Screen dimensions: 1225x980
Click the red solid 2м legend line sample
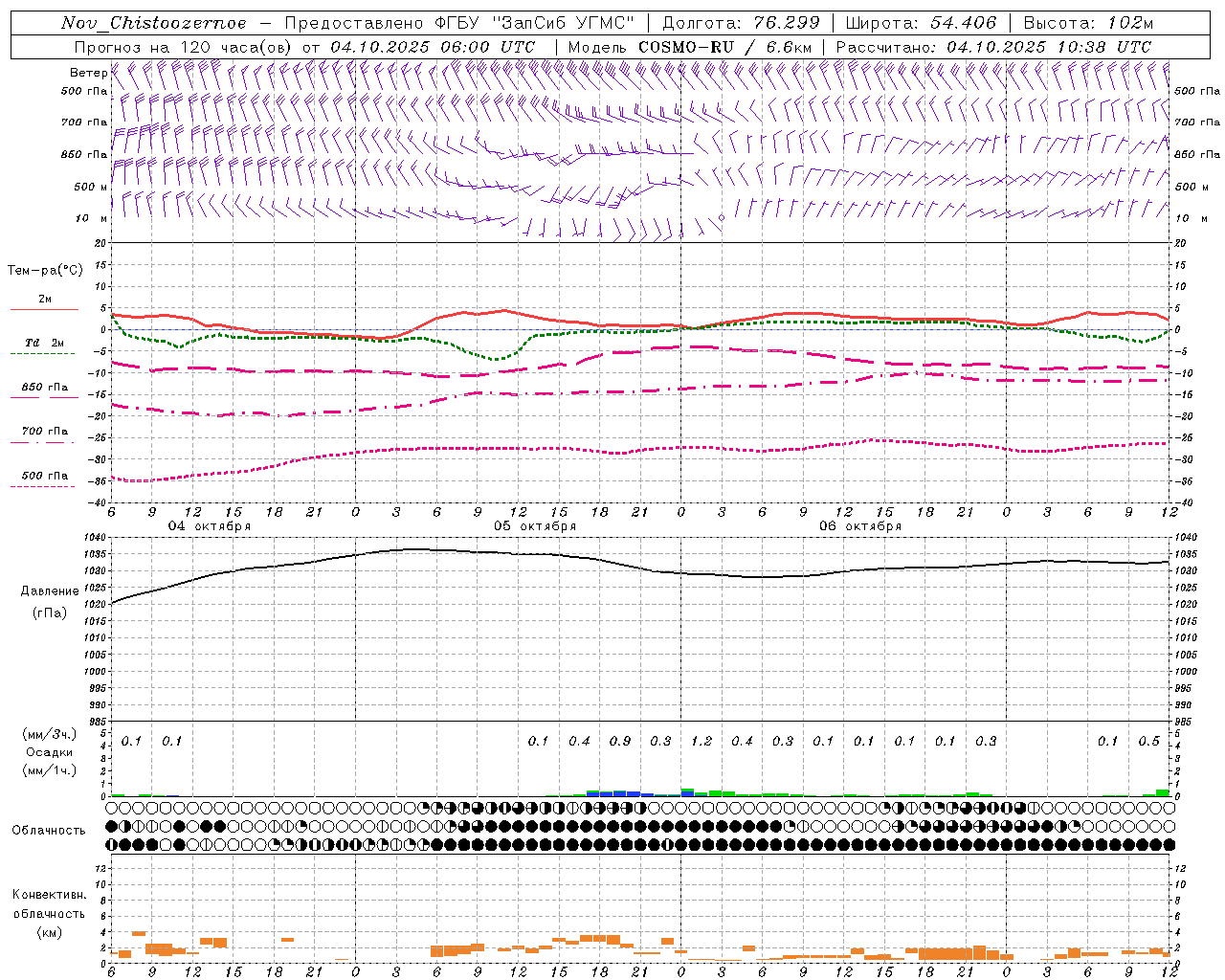(44, 309)
